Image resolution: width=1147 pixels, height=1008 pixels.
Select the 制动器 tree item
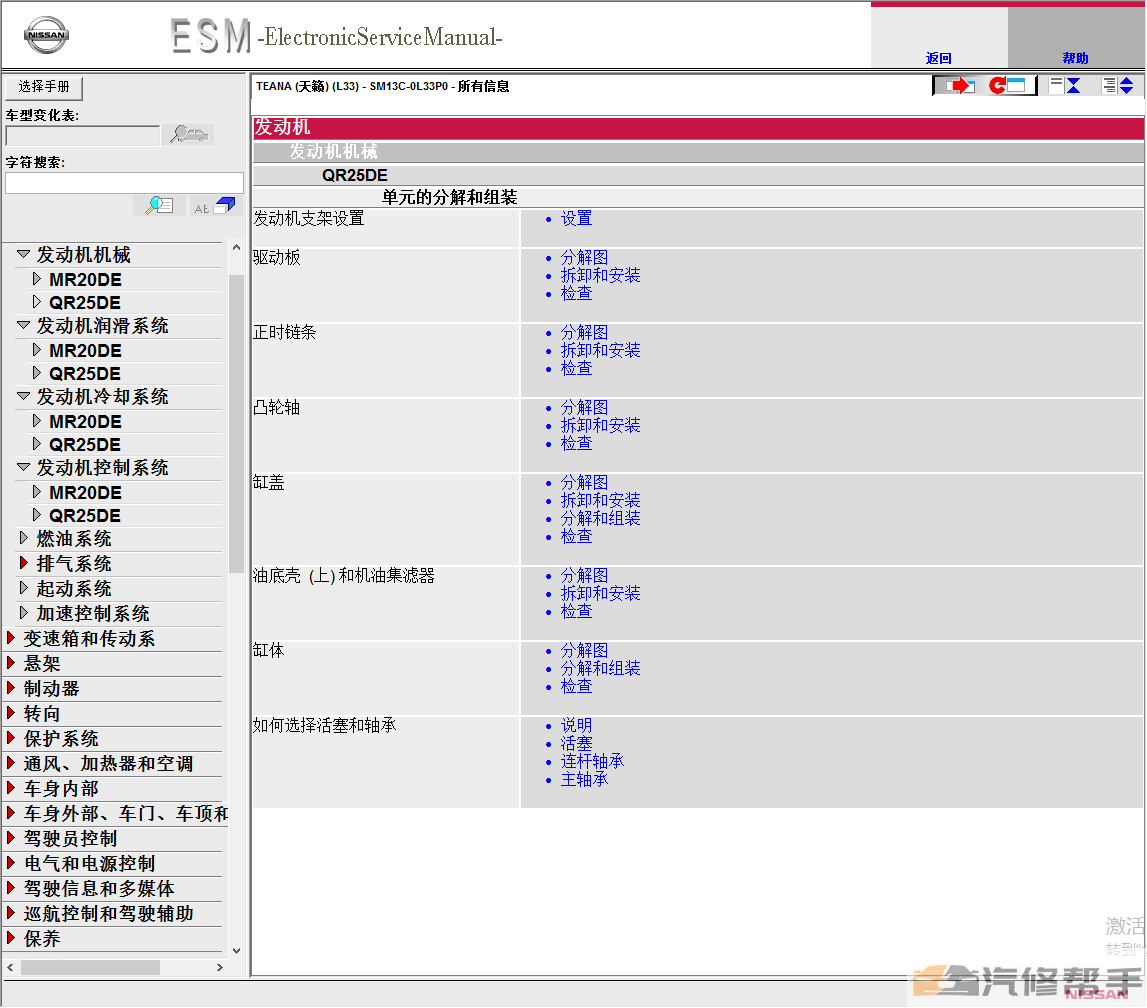pyautogui.click(x=51, y=688)
